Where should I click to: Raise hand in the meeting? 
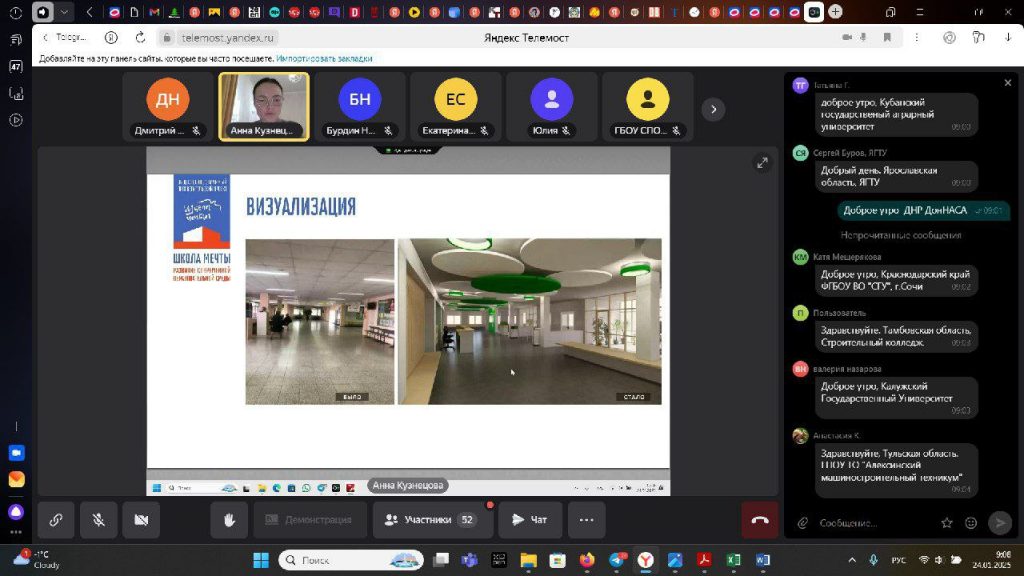coord(229,520)
